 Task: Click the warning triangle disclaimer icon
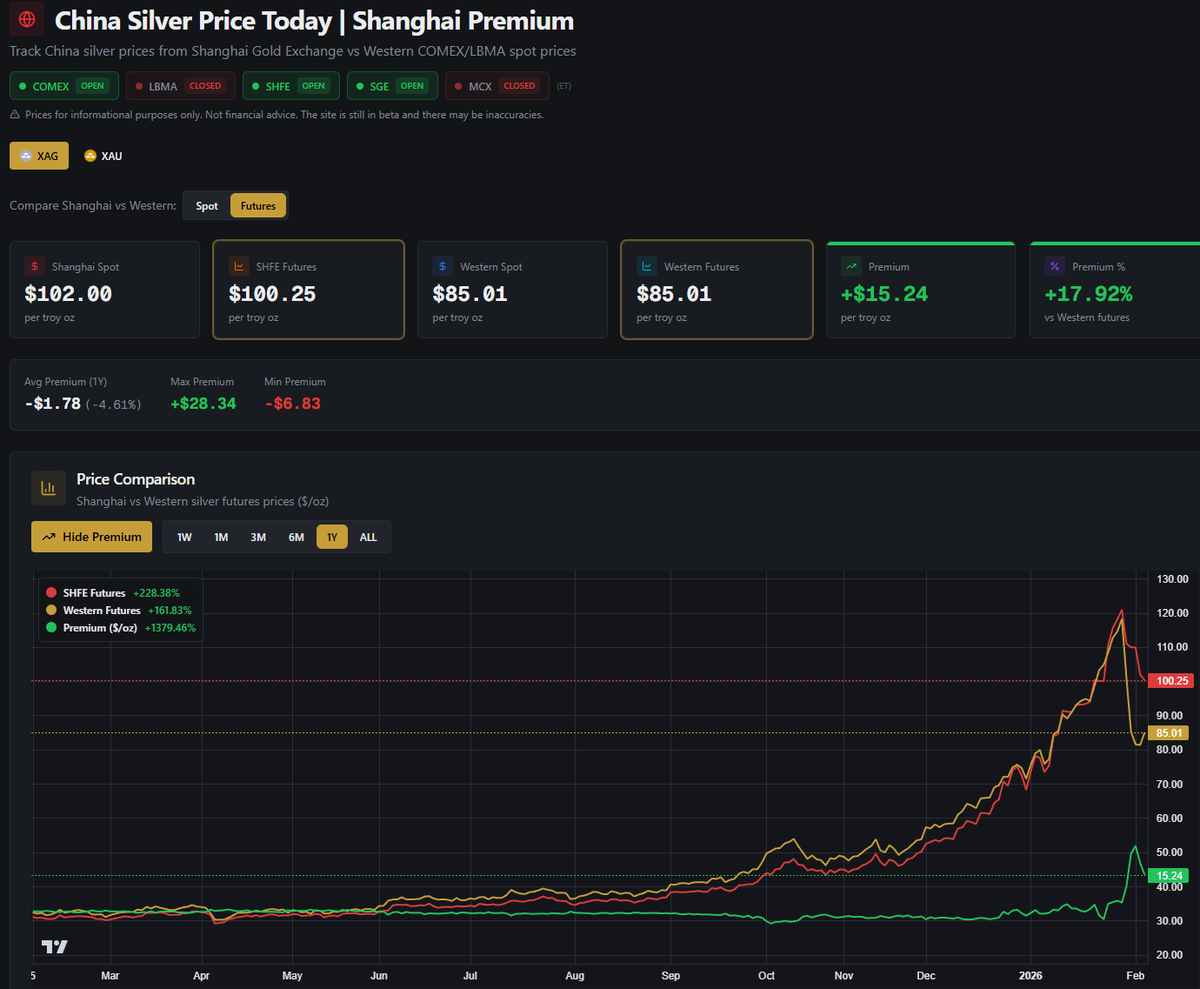pos(14,115)
